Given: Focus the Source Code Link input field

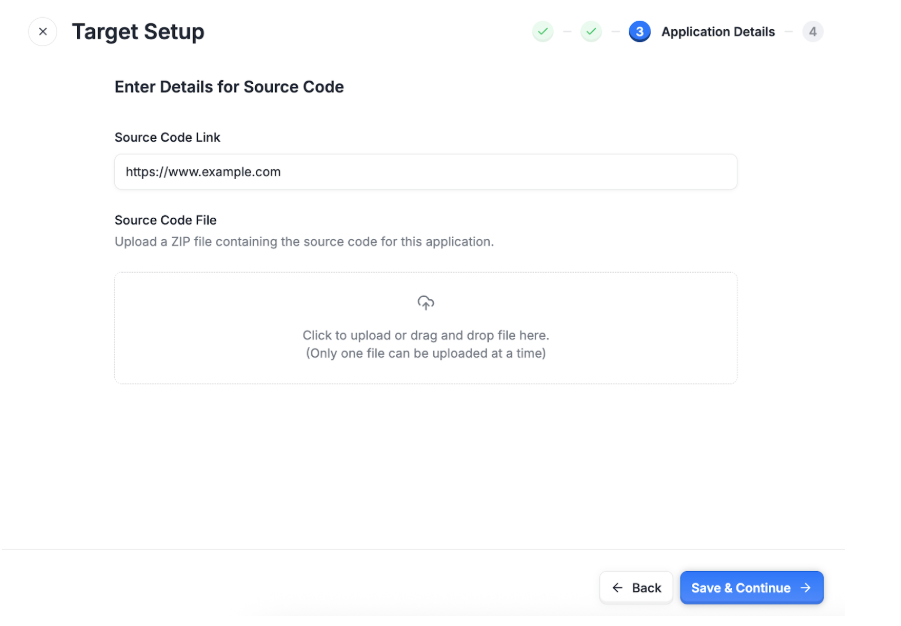Looking at the screenshot, I should tap(426, 172).
